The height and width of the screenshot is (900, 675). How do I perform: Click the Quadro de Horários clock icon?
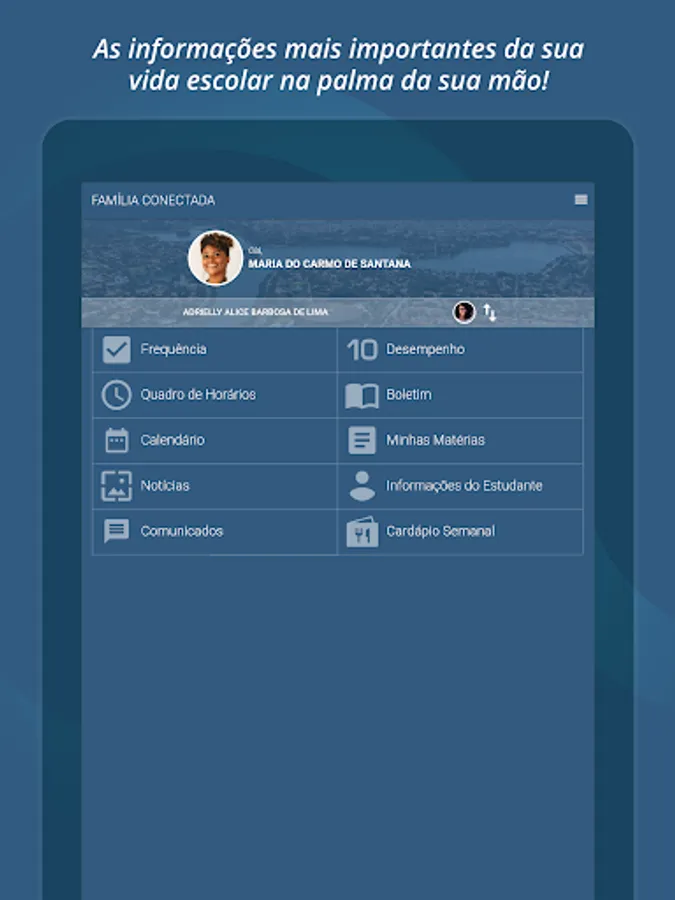click(x=117, y=395)
